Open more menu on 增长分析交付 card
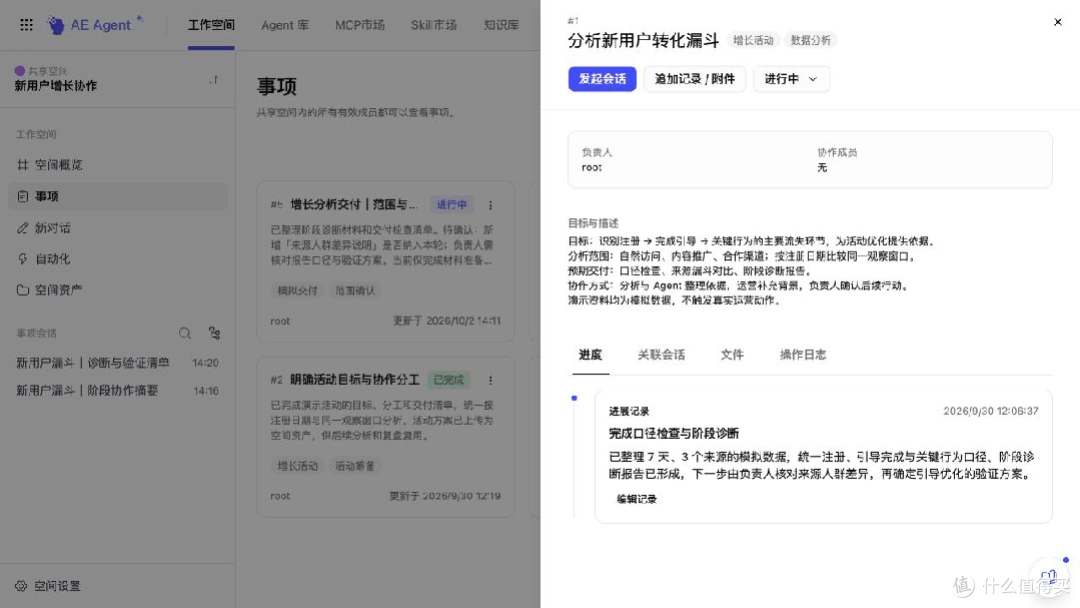The height and width of the screenshot is (608, 1080). pos(490,205)
